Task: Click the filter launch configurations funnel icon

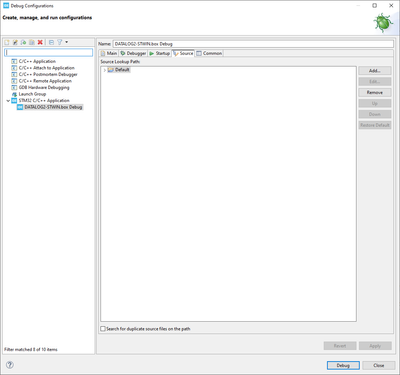Action: [60, 42]
